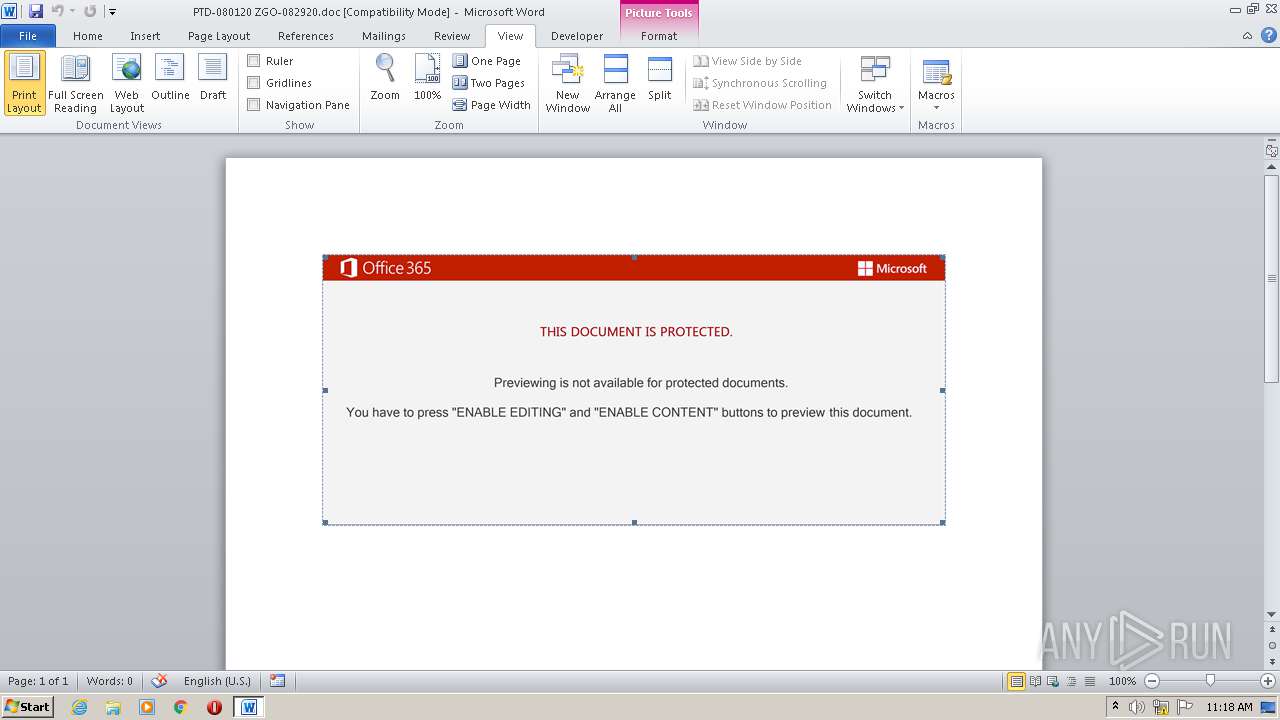This screenshot has height=720, width=1280.
Task: Expand the Macros dropdown arrow
Action: pyautogui.click(x=936, y=108)
